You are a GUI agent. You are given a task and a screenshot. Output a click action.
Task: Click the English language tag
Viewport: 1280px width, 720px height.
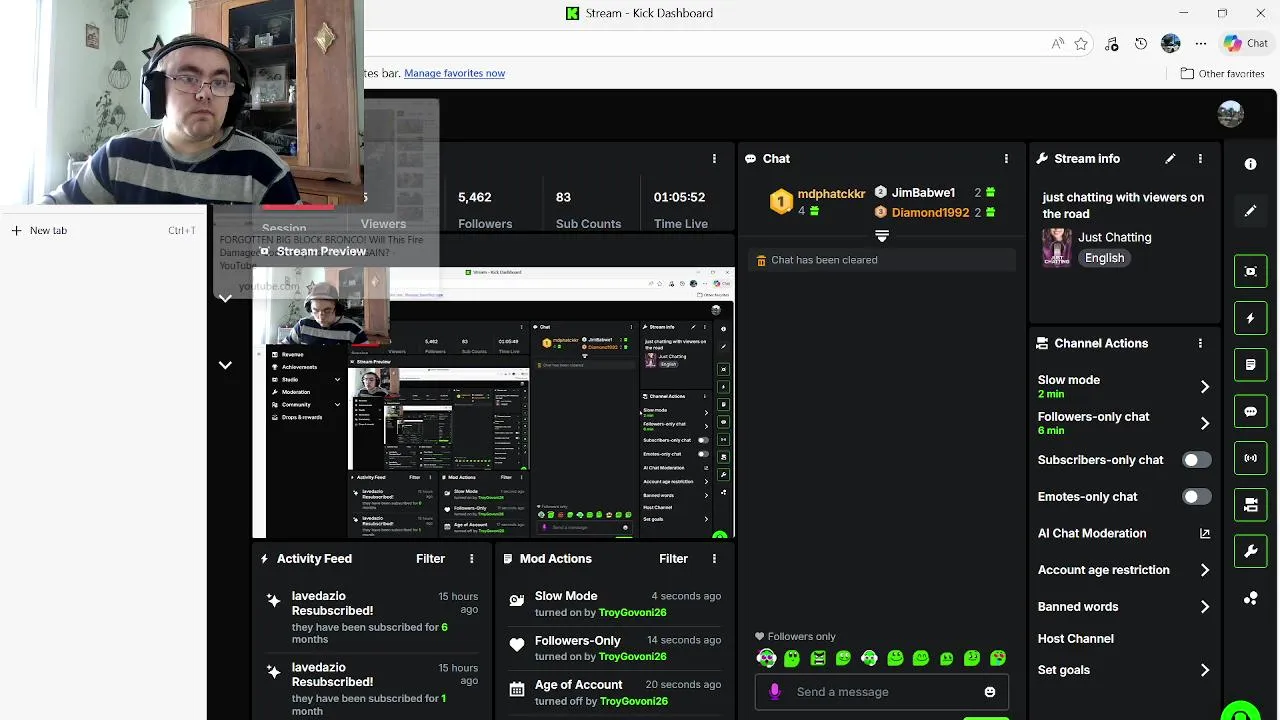coord(1104,258)
